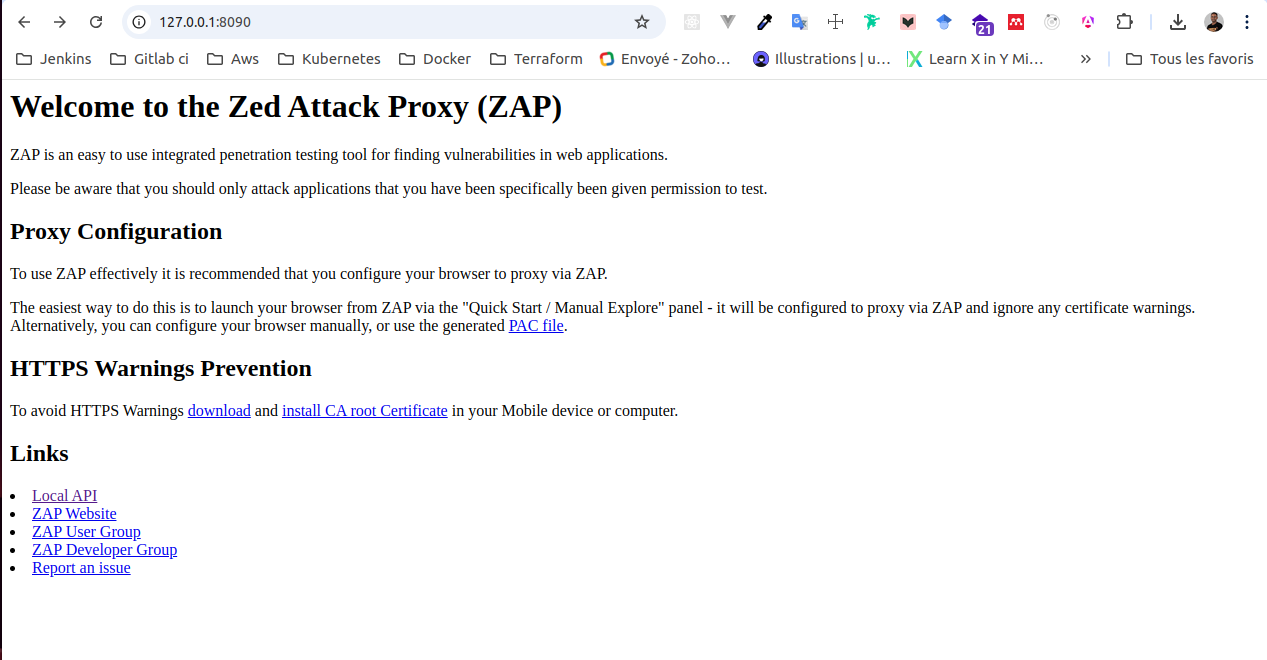Open the Extensions puzzle-piece menu
Viewport: 1267px width, 660px height.
click(1124, 22)
